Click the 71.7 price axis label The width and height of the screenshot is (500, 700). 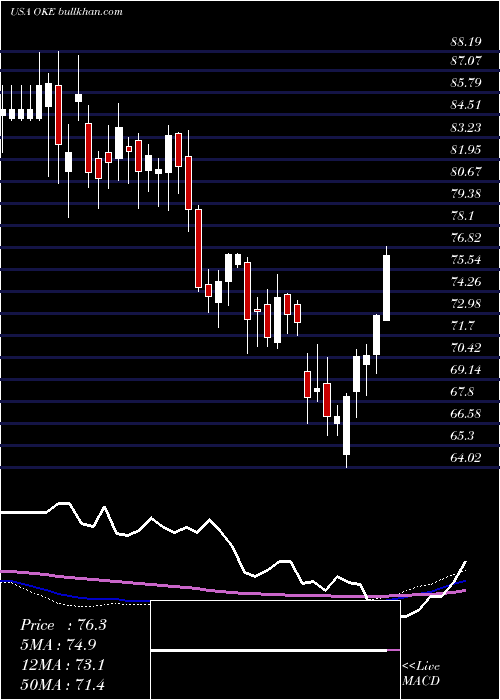[462, 325]
